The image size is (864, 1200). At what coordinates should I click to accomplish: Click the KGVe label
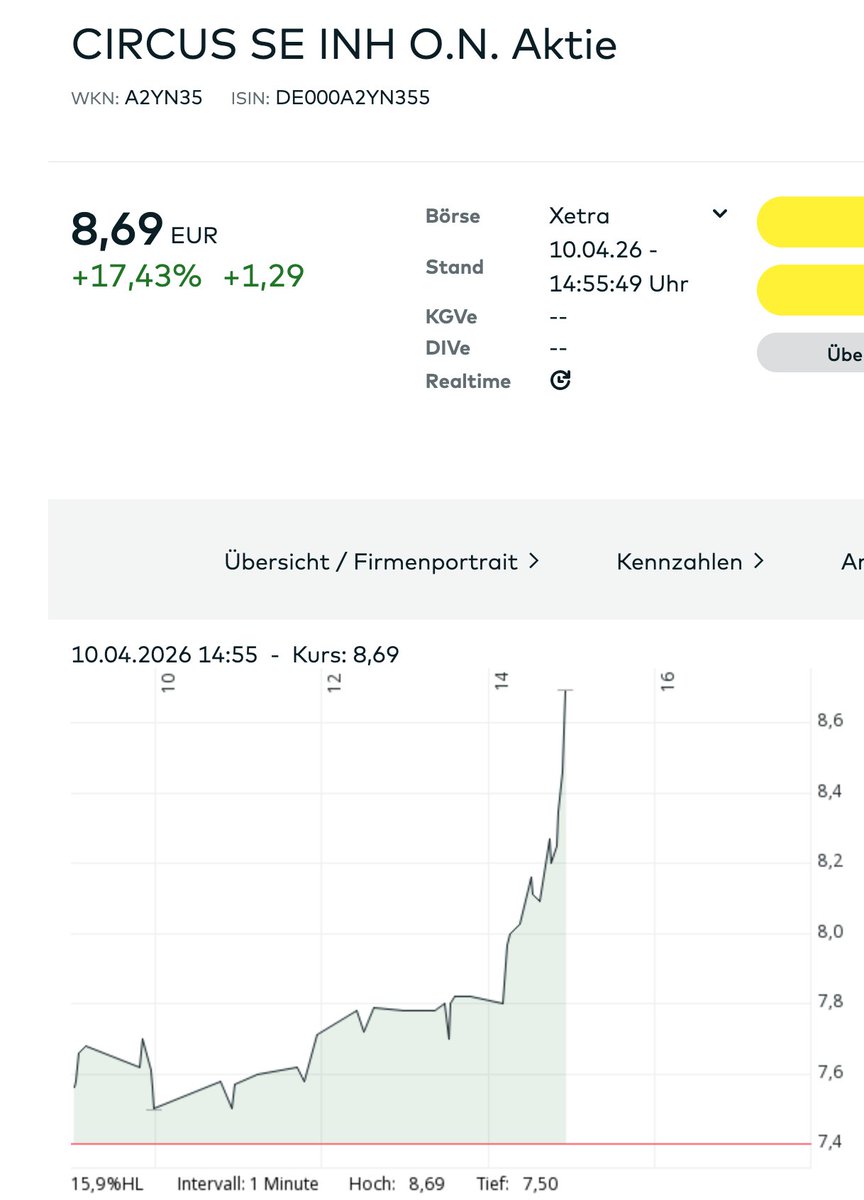(x=451, y=317)
